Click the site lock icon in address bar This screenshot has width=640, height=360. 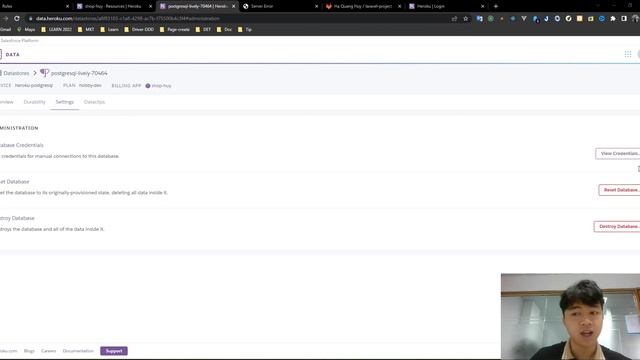31,18
